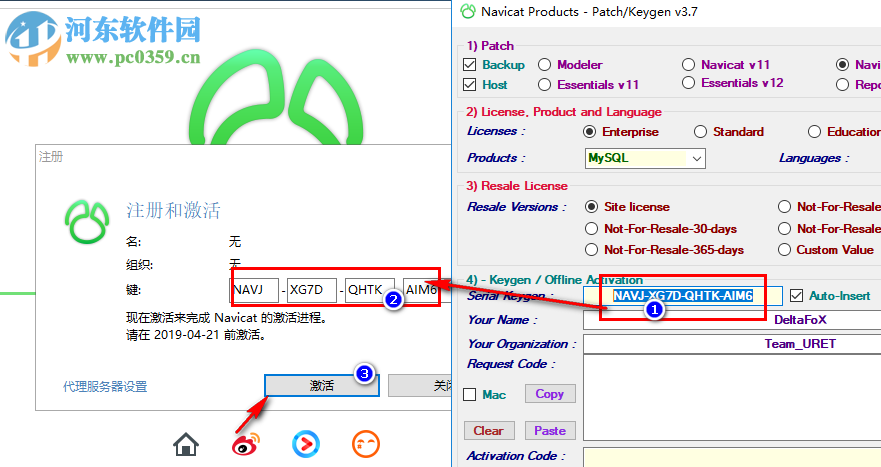Image resolution: width=881 pixels, height=467 pixels.
Task: Toggle the Host checkbox
Action: point(470,85)
